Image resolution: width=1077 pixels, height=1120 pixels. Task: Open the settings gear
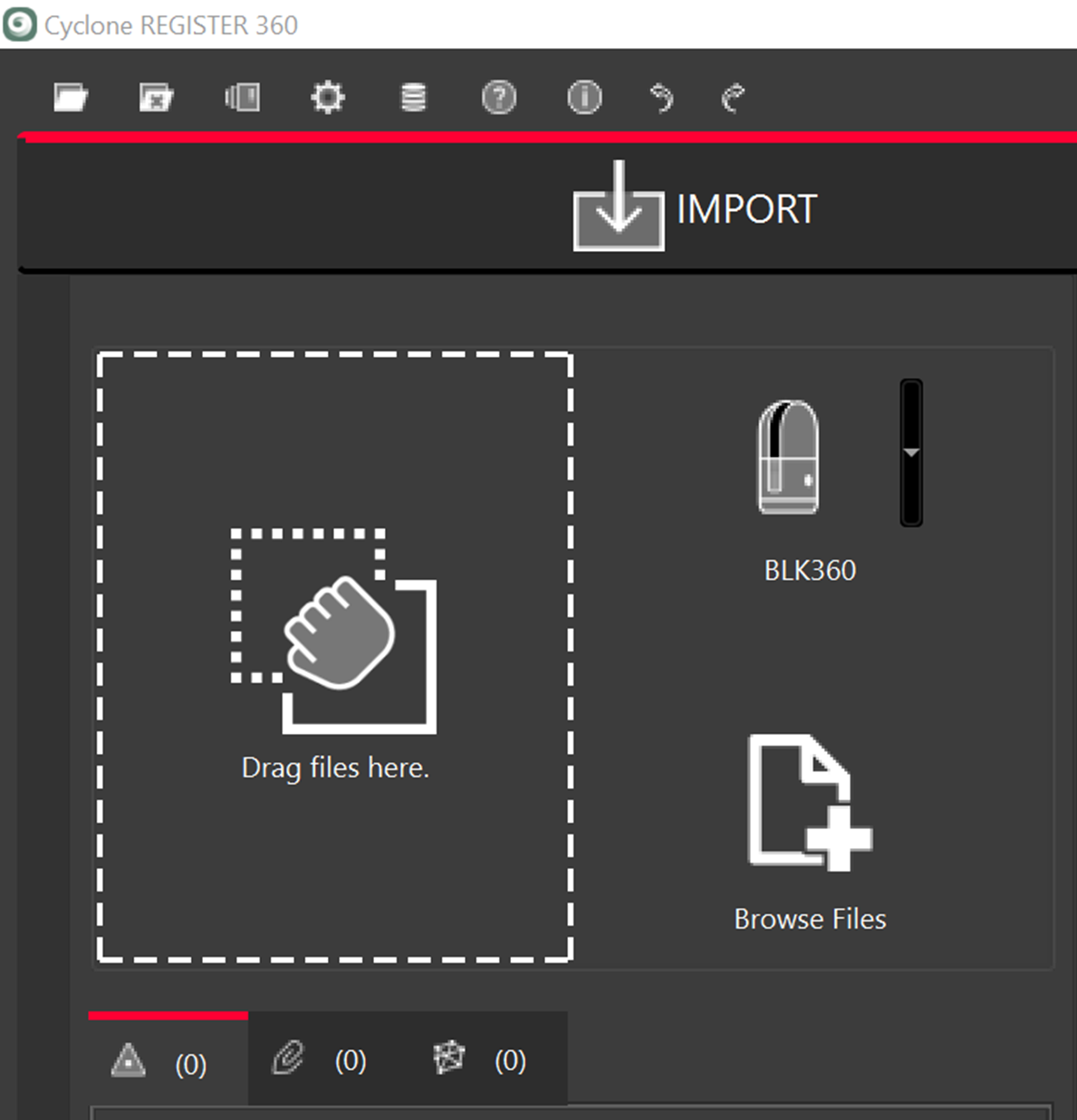click(x=327, y=97)
